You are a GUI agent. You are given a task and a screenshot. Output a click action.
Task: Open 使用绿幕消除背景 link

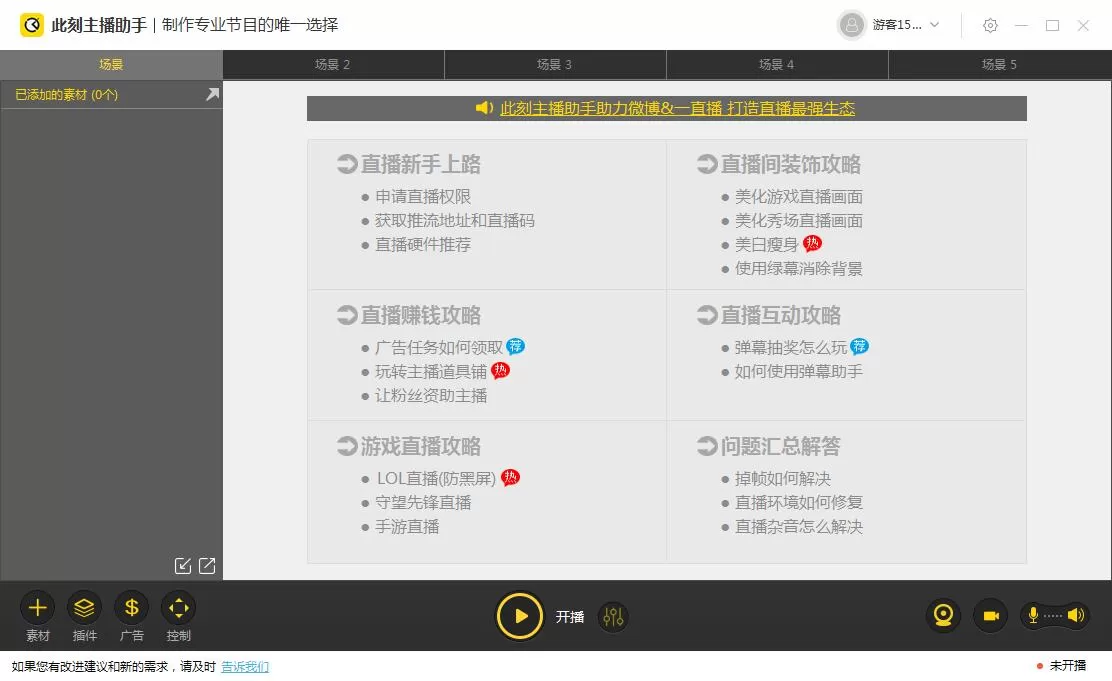799,269
